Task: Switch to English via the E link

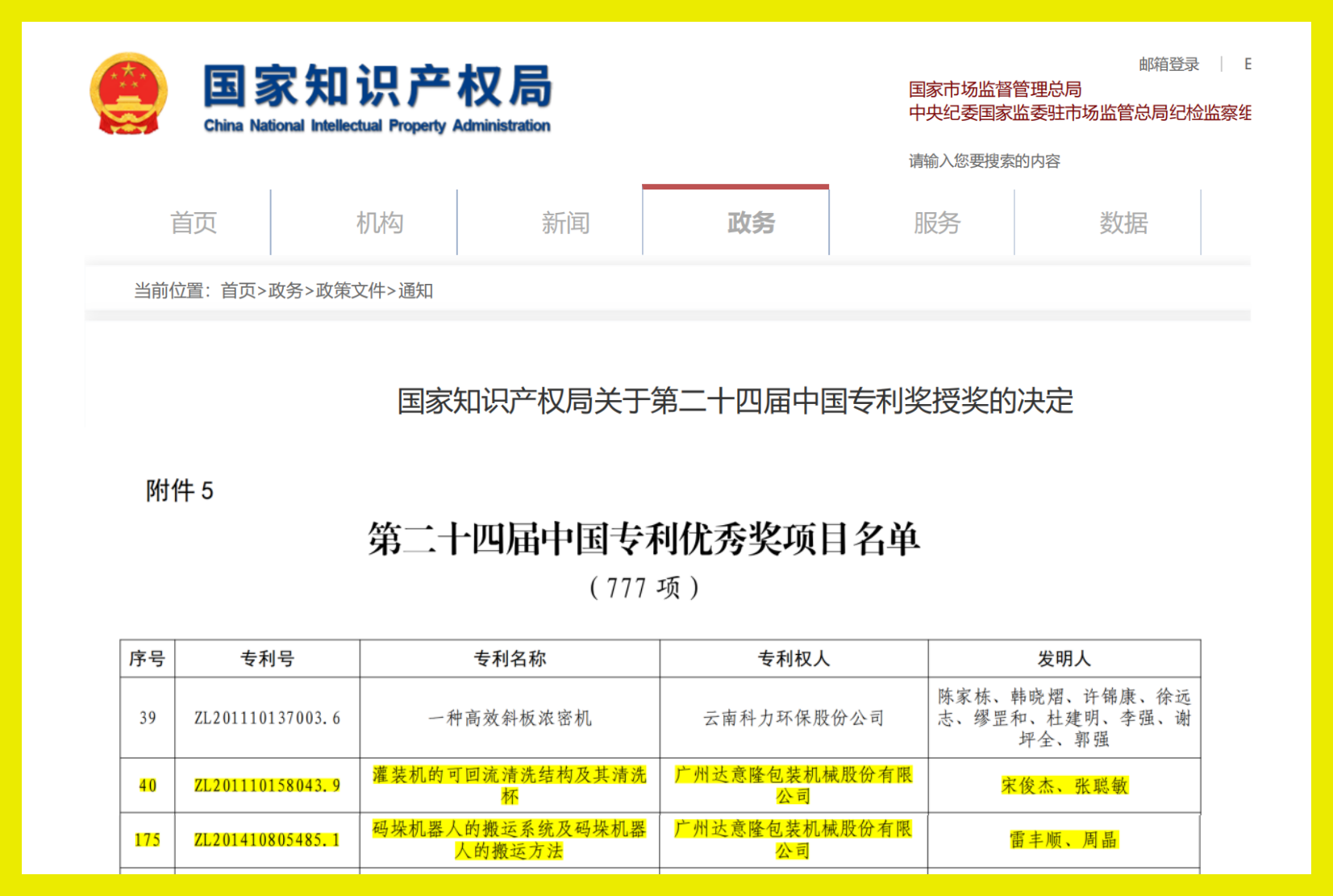Action: pyautogui.click(x=1248, y=64)
